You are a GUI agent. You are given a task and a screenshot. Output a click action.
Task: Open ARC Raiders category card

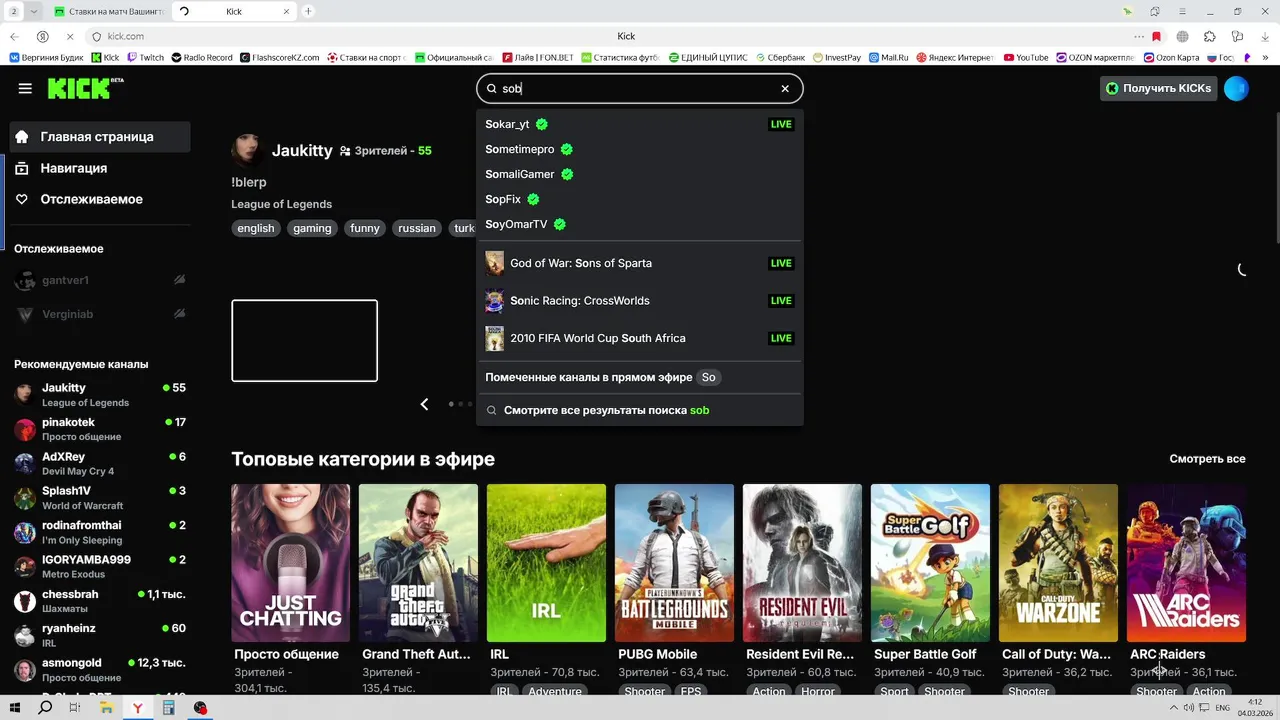[1186, 563]
